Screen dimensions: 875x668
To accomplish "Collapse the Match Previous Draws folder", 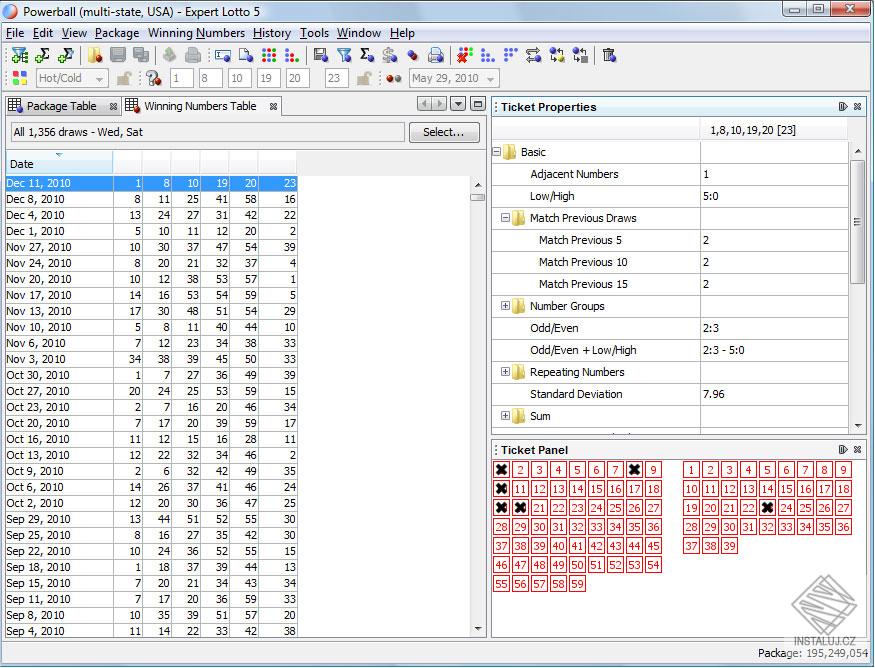I will (506, 218).
